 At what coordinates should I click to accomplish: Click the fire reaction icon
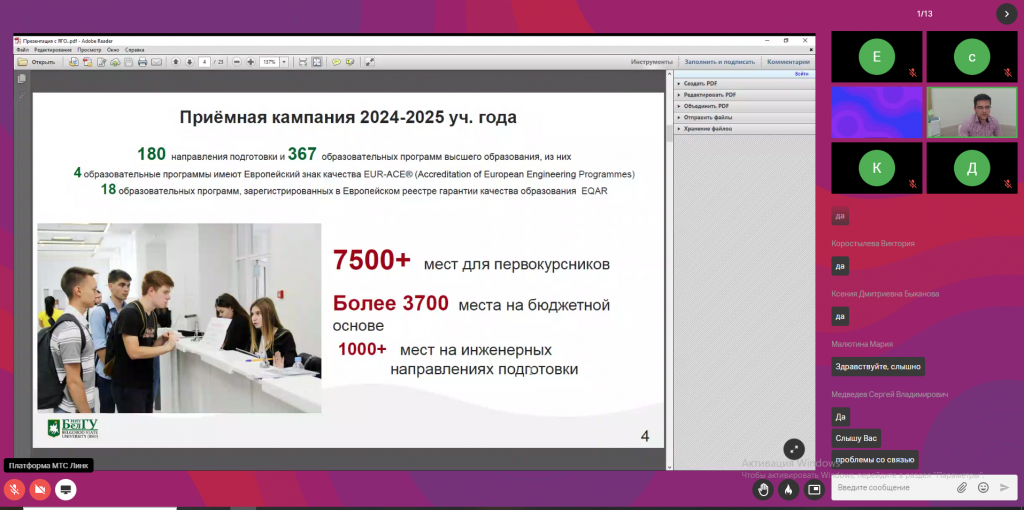[788, 489]
